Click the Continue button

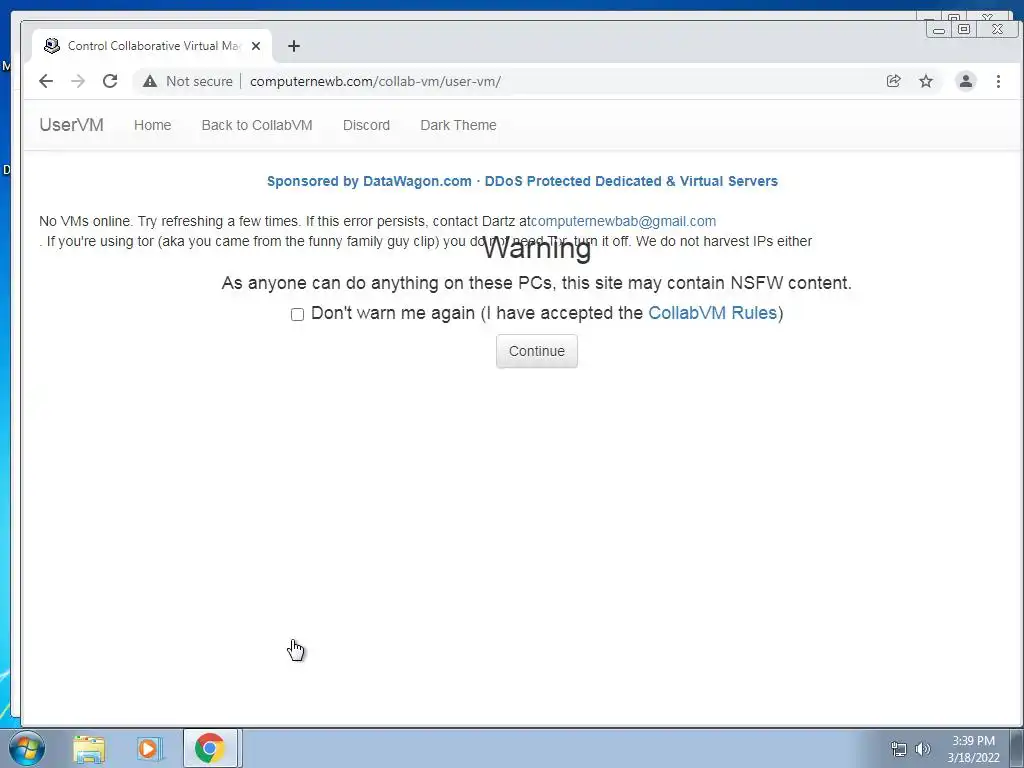[x=537, y=351]
